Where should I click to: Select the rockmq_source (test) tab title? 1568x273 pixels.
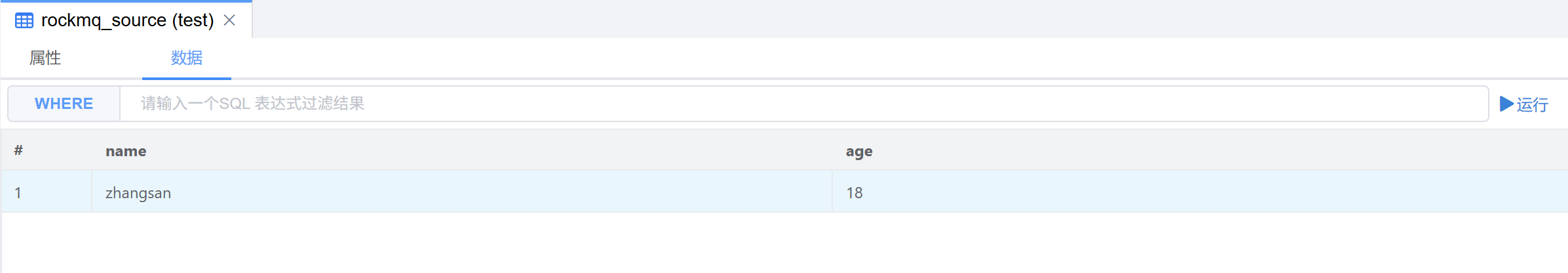pyautogui.click(x=127, y=20)
